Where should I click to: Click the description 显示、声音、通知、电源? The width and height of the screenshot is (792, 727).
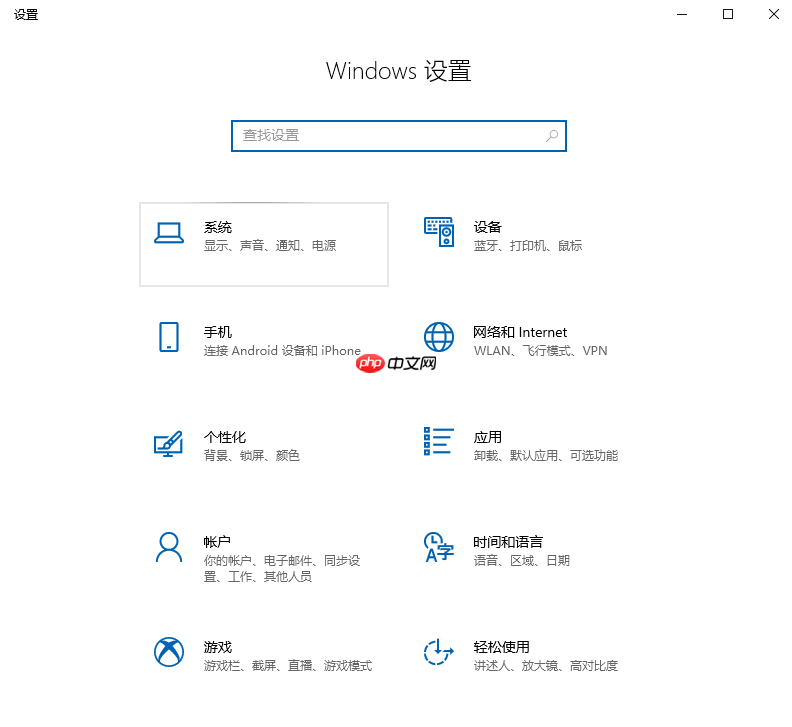270,246
